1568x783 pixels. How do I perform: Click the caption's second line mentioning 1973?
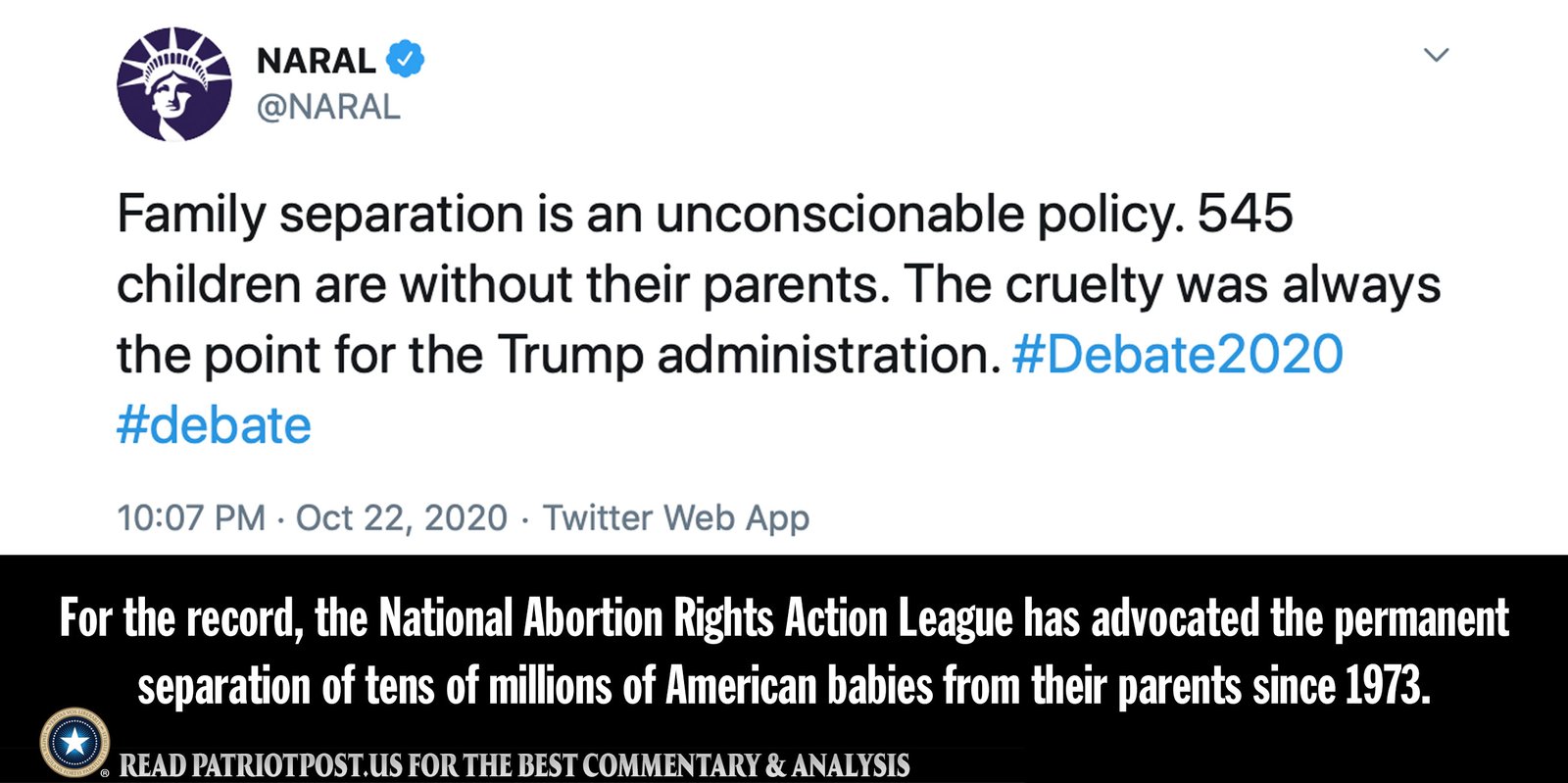click(784, 685)
